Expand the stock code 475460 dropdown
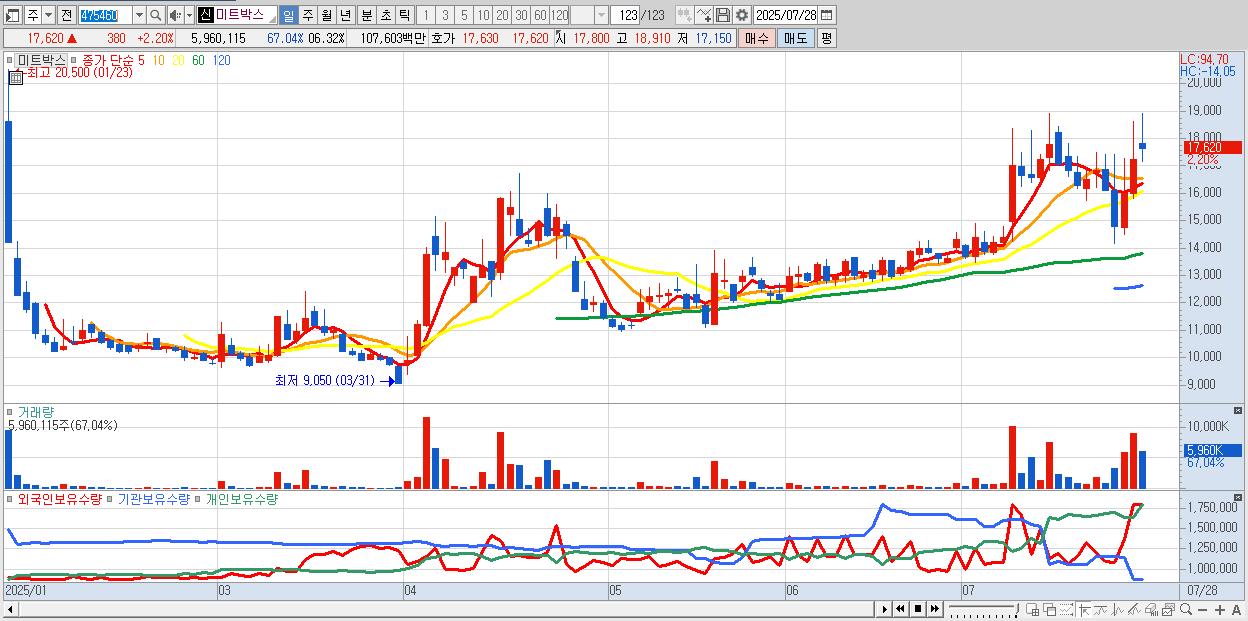 [x=139, y=15]
